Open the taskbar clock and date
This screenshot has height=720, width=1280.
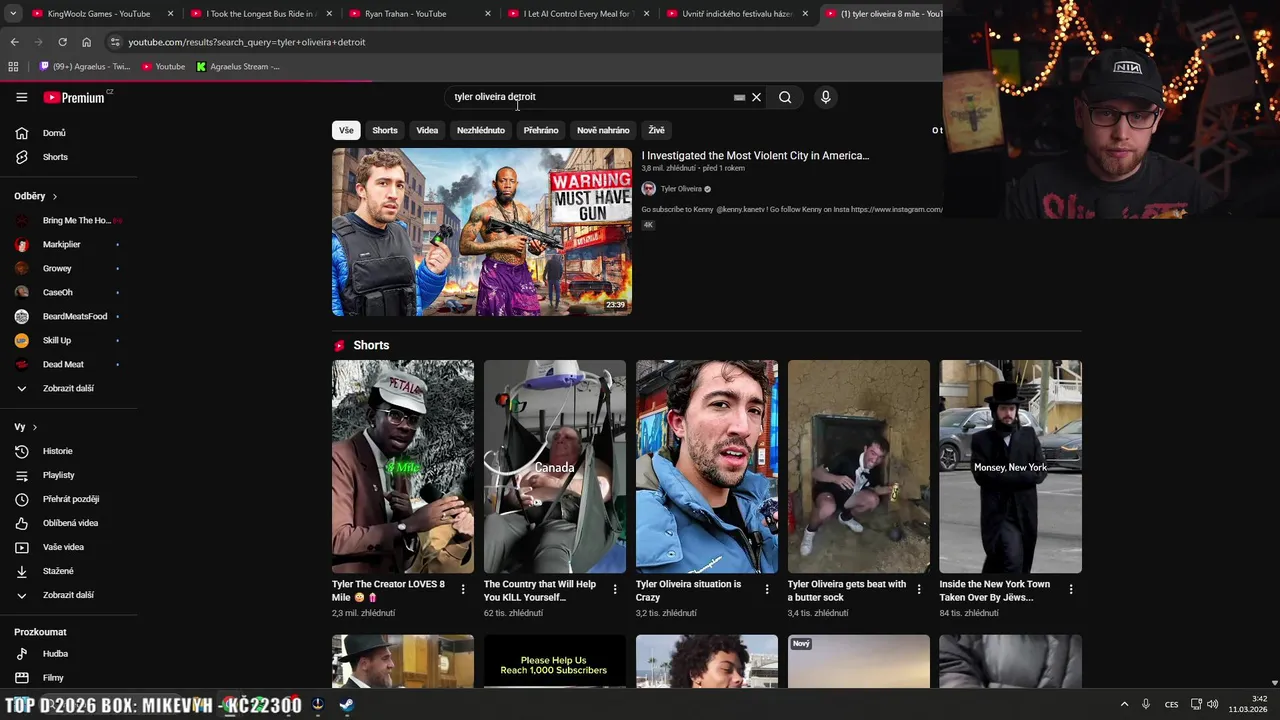click(1248, 704)
